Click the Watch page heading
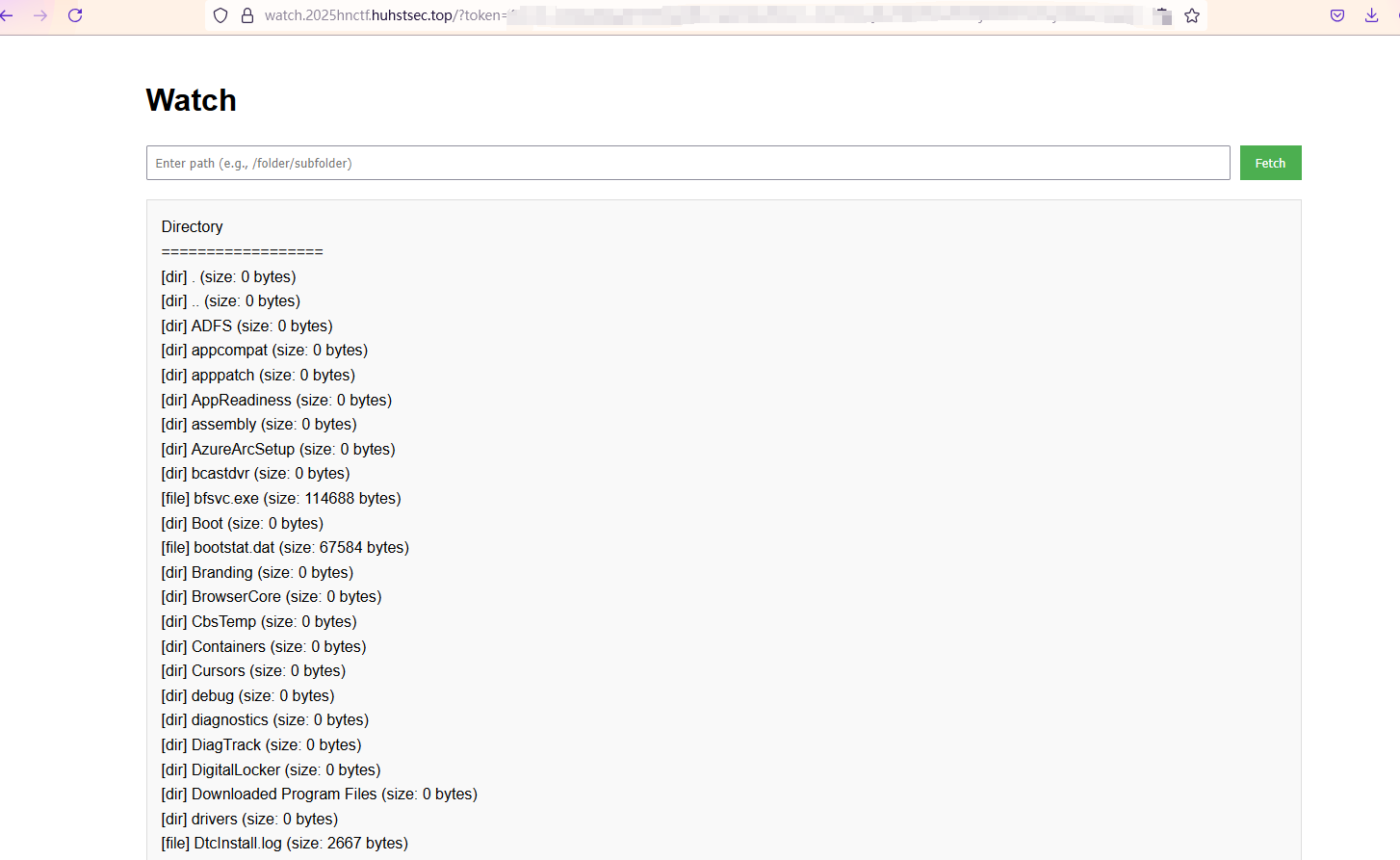The width and height of the screenshot is (1400, 860). click(191, 100)
